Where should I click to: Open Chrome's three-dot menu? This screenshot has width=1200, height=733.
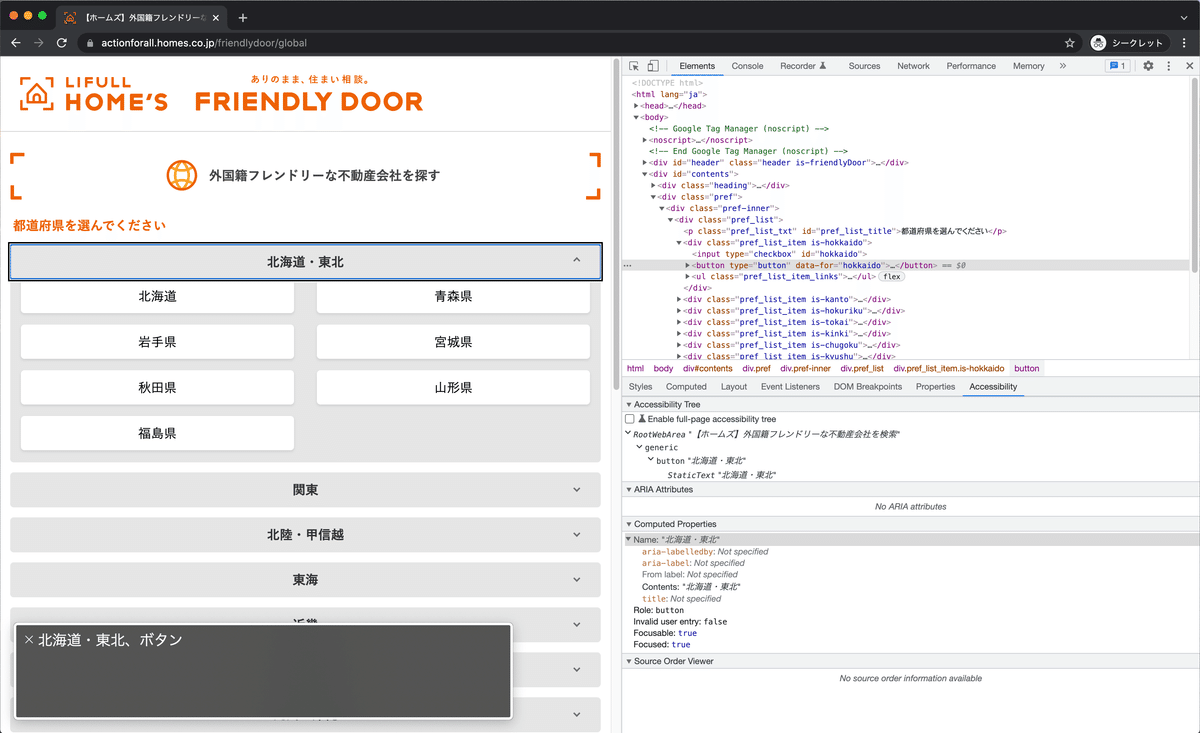(1185, 43)
